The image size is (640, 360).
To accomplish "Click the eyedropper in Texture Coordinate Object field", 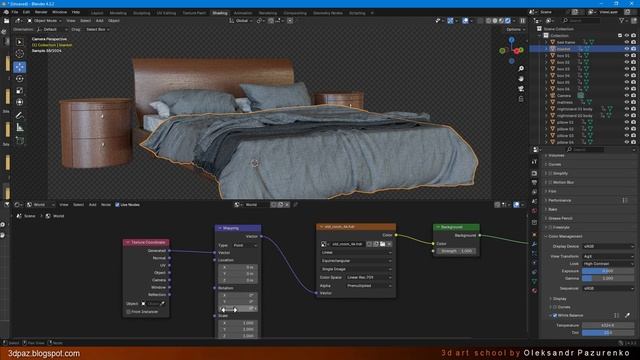I will pos(162,304).
